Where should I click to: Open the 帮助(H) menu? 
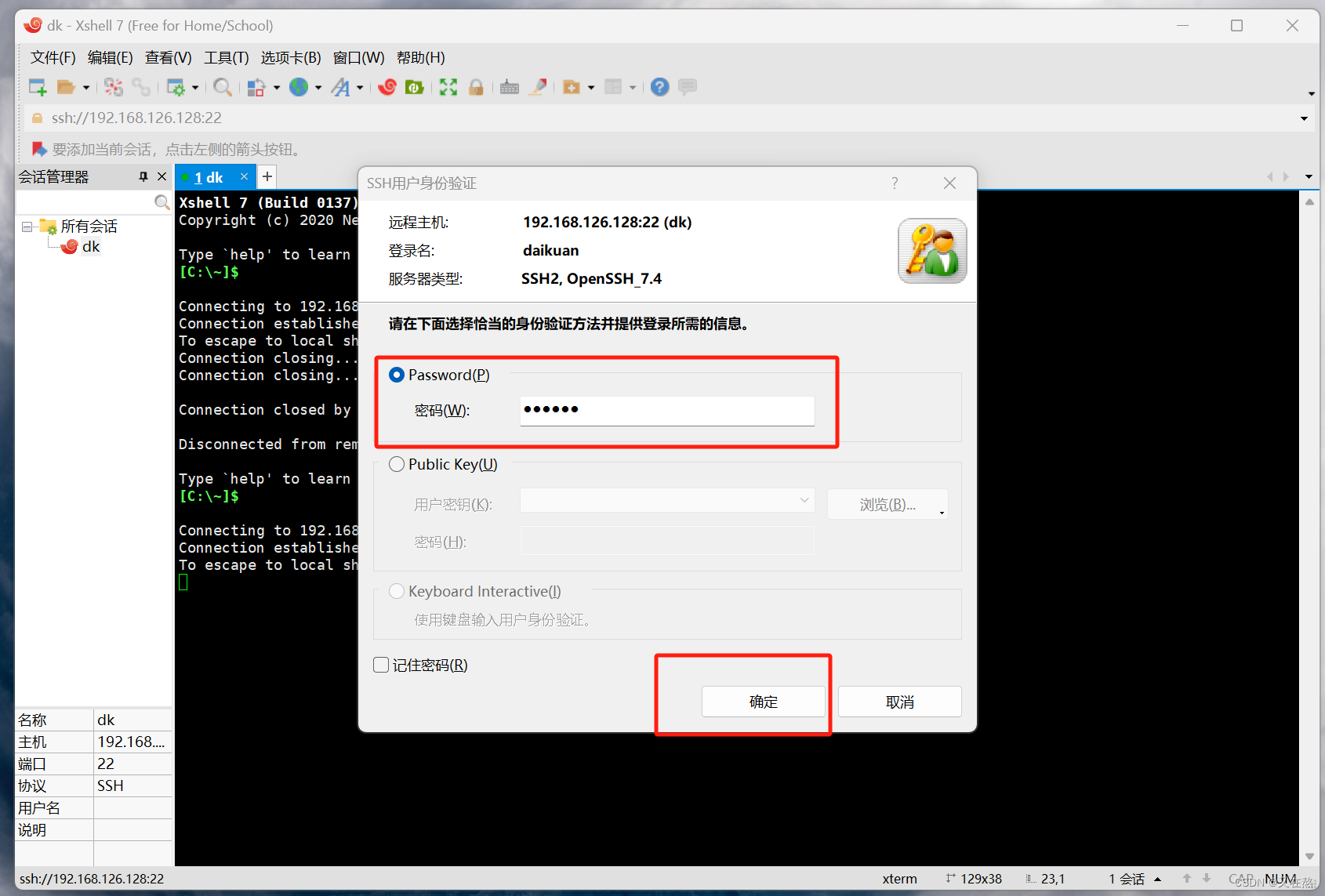(421, 57)
